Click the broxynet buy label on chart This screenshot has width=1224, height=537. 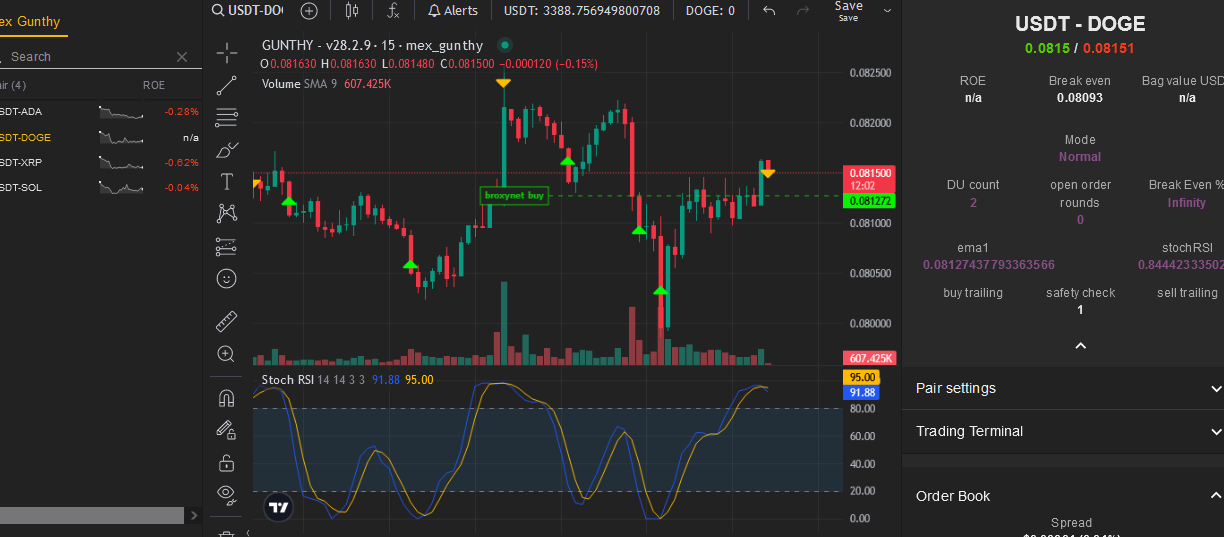click(x=515, y=196)
